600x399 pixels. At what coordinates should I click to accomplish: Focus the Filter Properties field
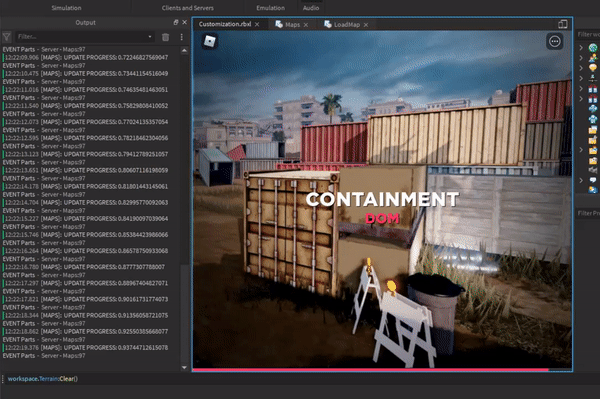point(588,213)
